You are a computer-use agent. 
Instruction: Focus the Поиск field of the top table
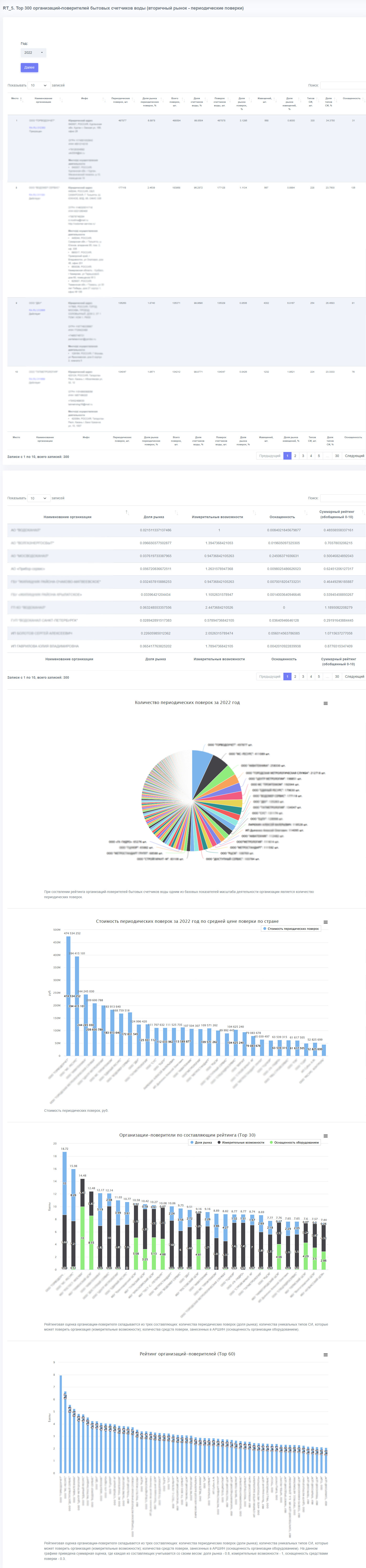point(342,85)
